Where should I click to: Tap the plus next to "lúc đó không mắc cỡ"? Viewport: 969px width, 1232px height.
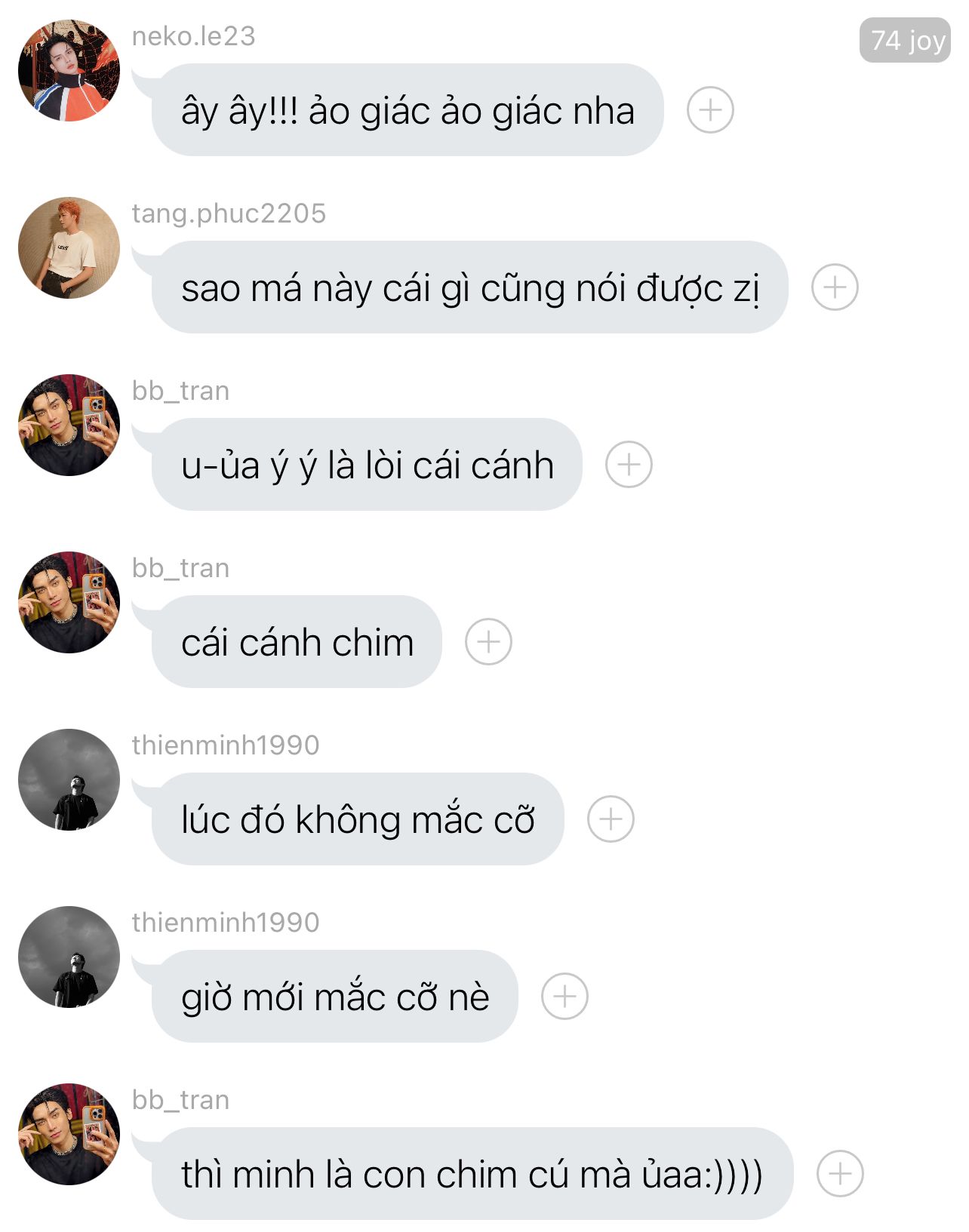pyautogui.click(x=611, y=819)
